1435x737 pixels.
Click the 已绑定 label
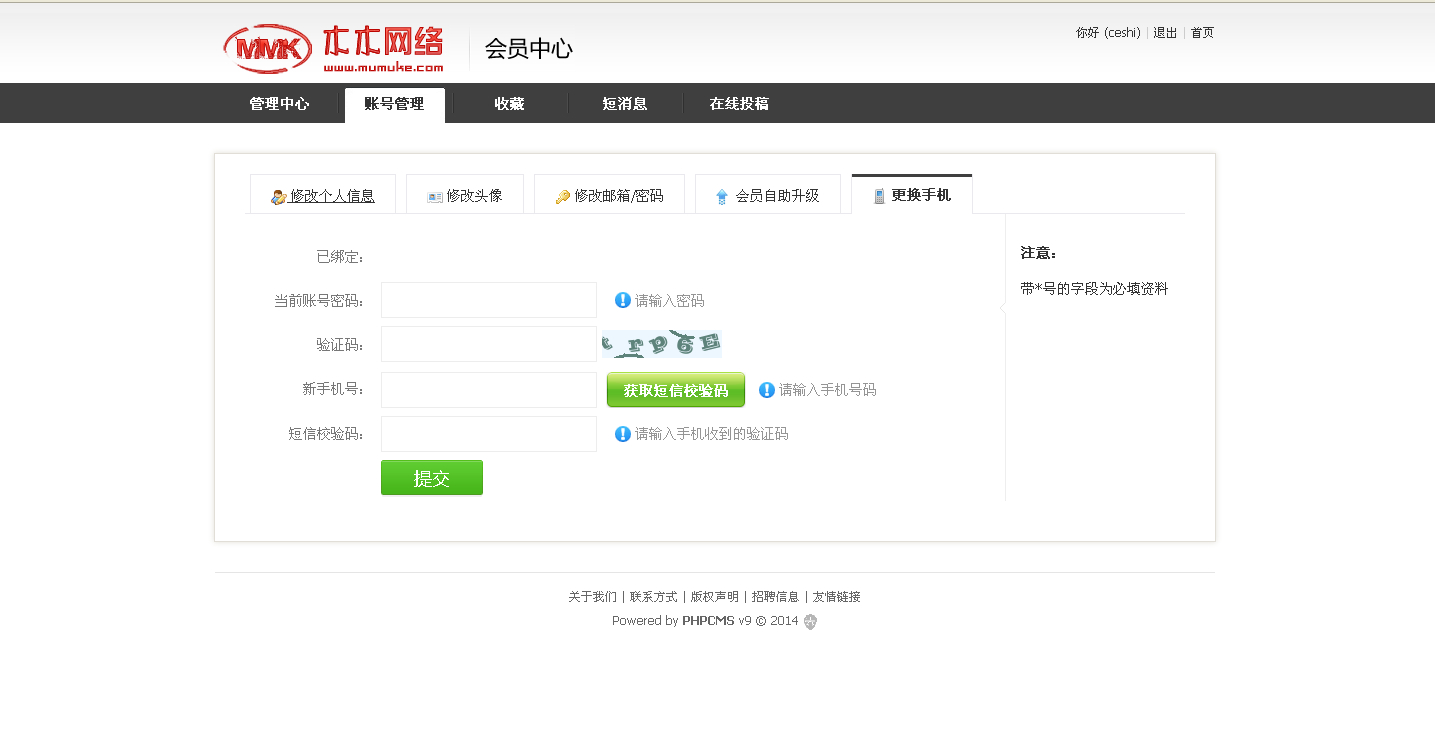[340, 257]
